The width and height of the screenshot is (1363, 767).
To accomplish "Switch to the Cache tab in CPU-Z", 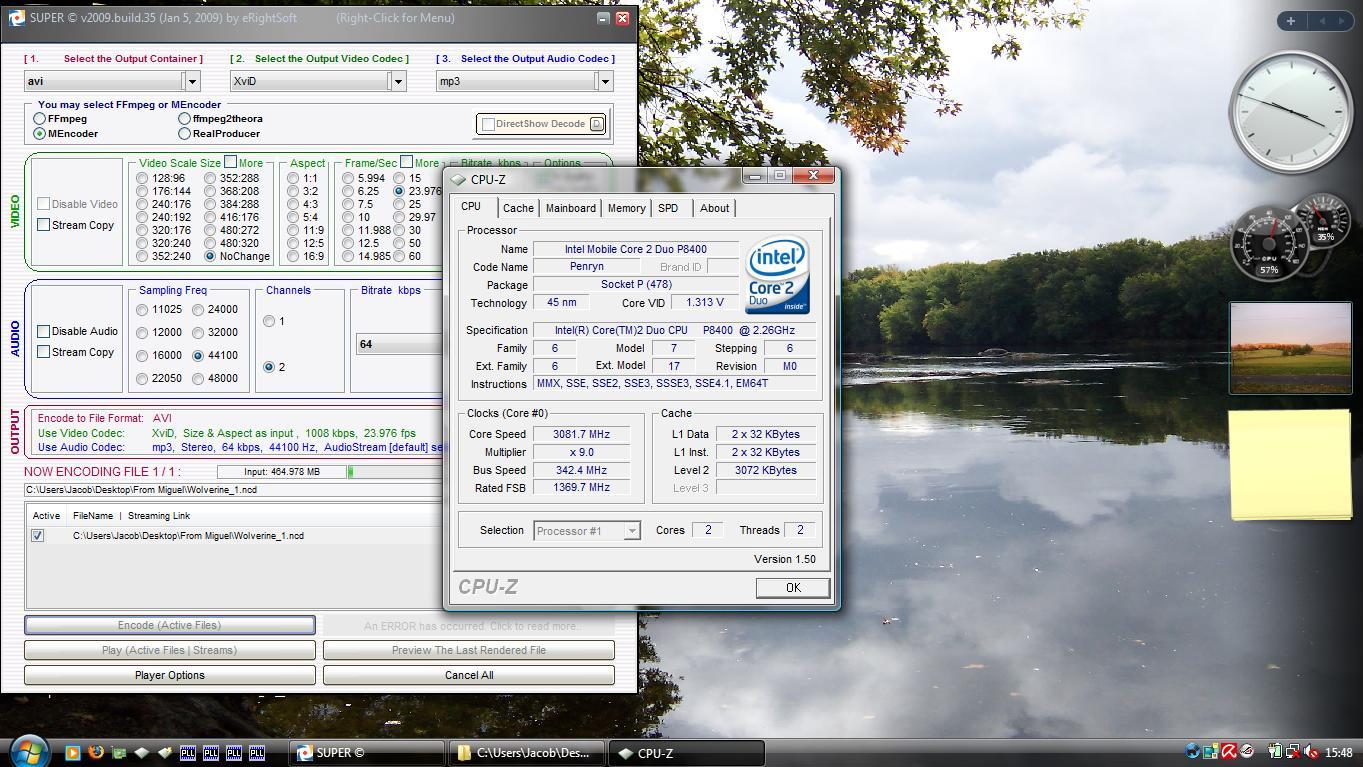I will coord(518,208).
